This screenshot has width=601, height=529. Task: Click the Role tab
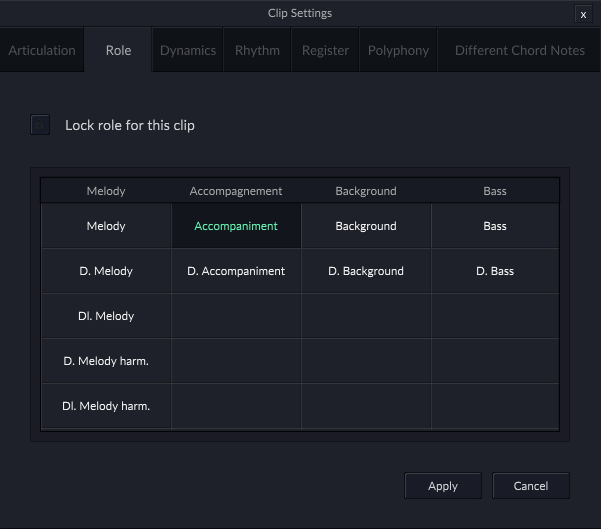(118, 51)
